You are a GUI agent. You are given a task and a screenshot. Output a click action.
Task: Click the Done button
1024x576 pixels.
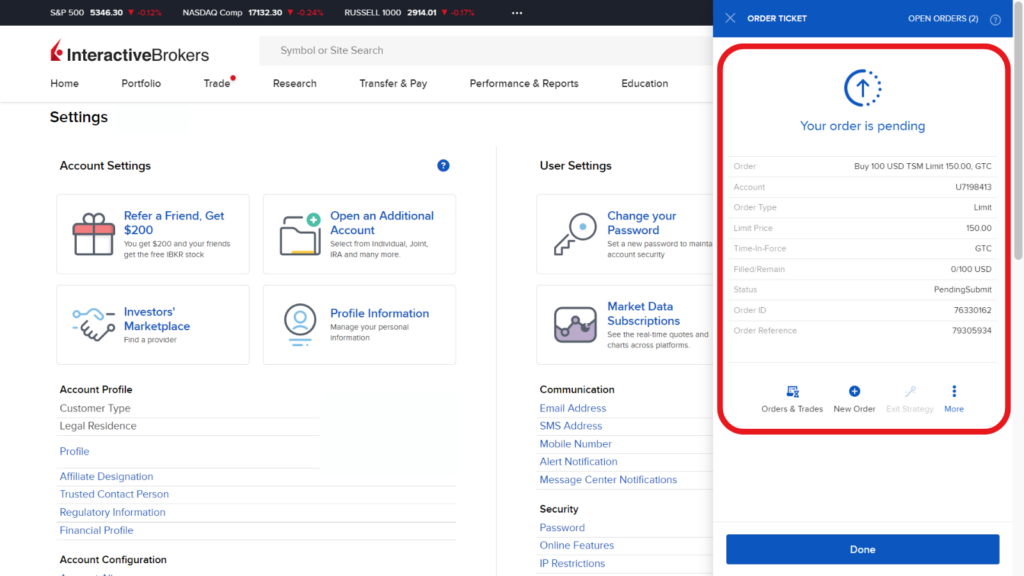862,549
